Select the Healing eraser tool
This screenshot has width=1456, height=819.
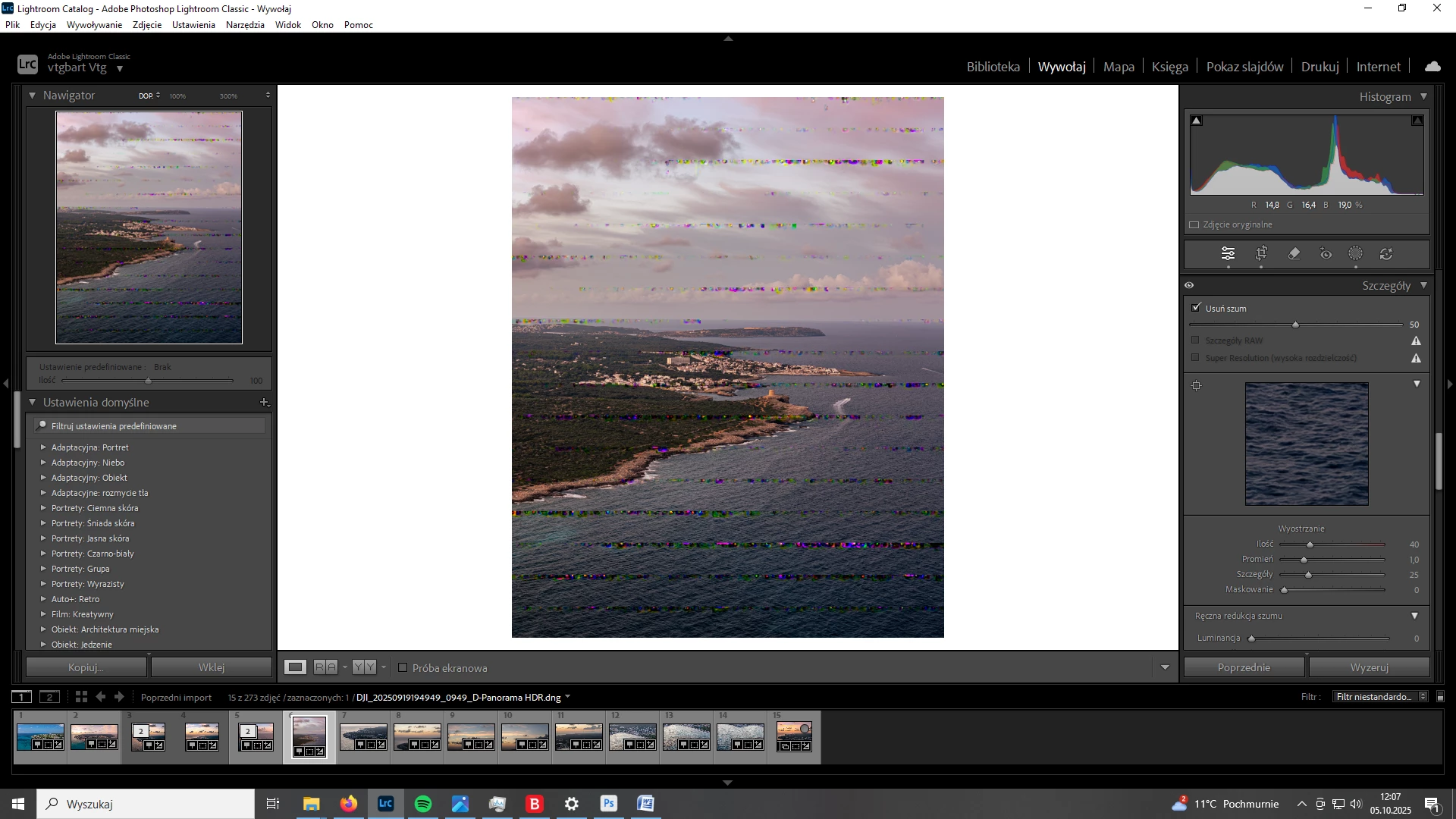pos(1294,254)
